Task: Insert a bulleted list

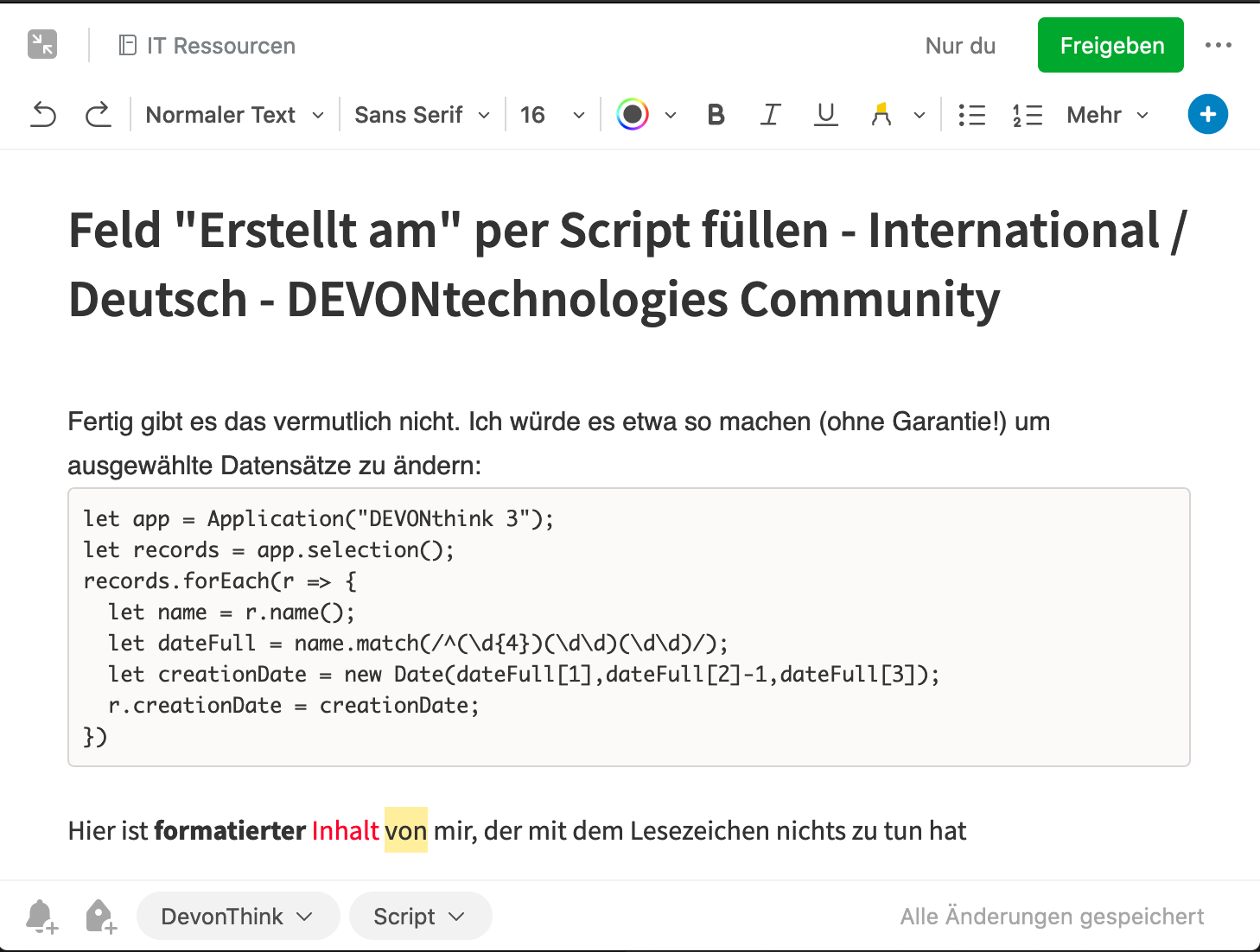Action: click(972, 115)
